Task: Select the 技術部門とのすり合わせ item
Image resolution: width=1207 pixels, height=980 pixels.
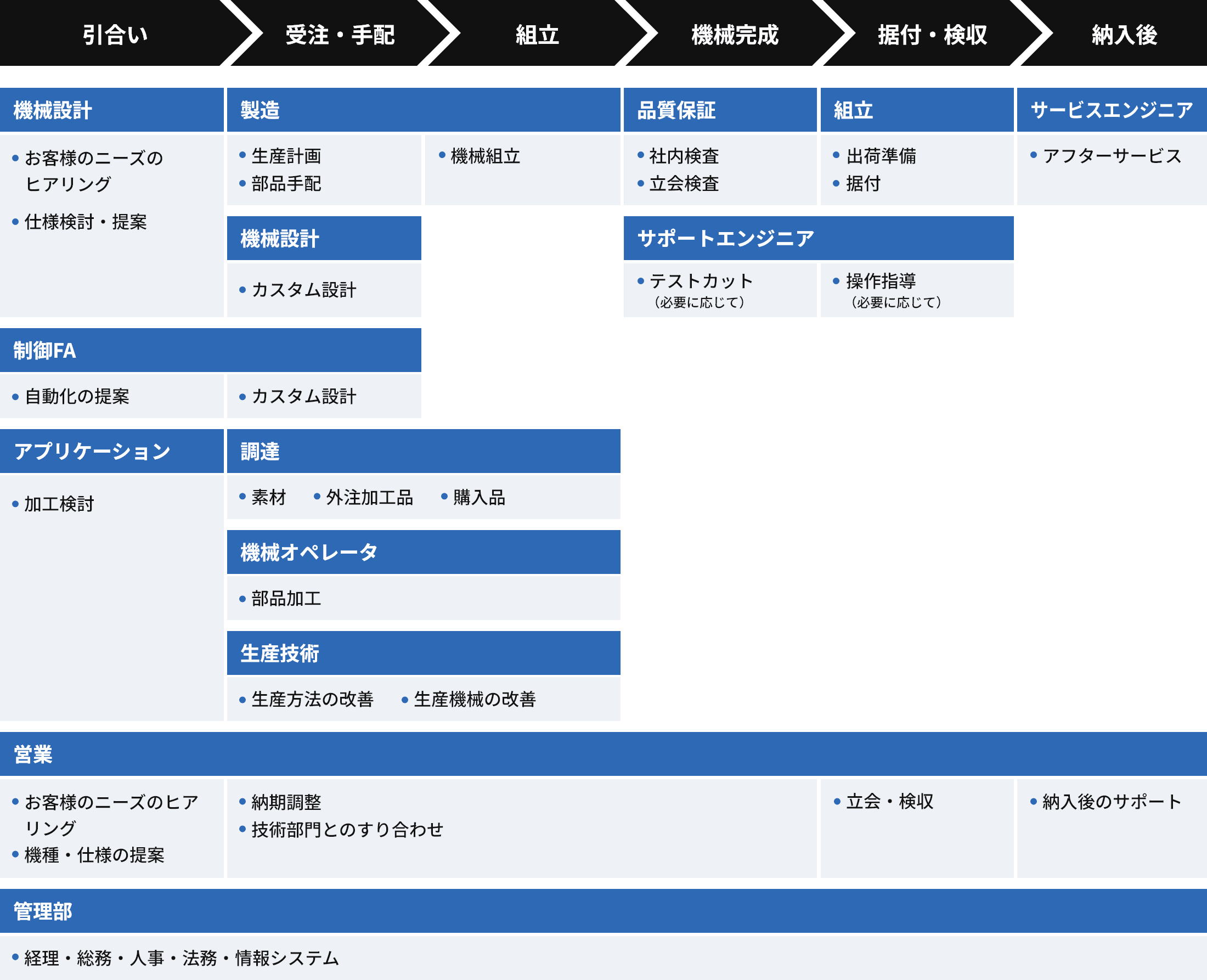Action: point(347,829)
